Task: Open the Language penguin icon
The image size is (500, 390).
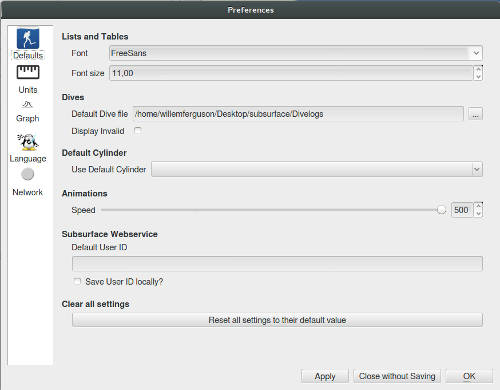Action: pyautogui.click(x=28, y=142)
